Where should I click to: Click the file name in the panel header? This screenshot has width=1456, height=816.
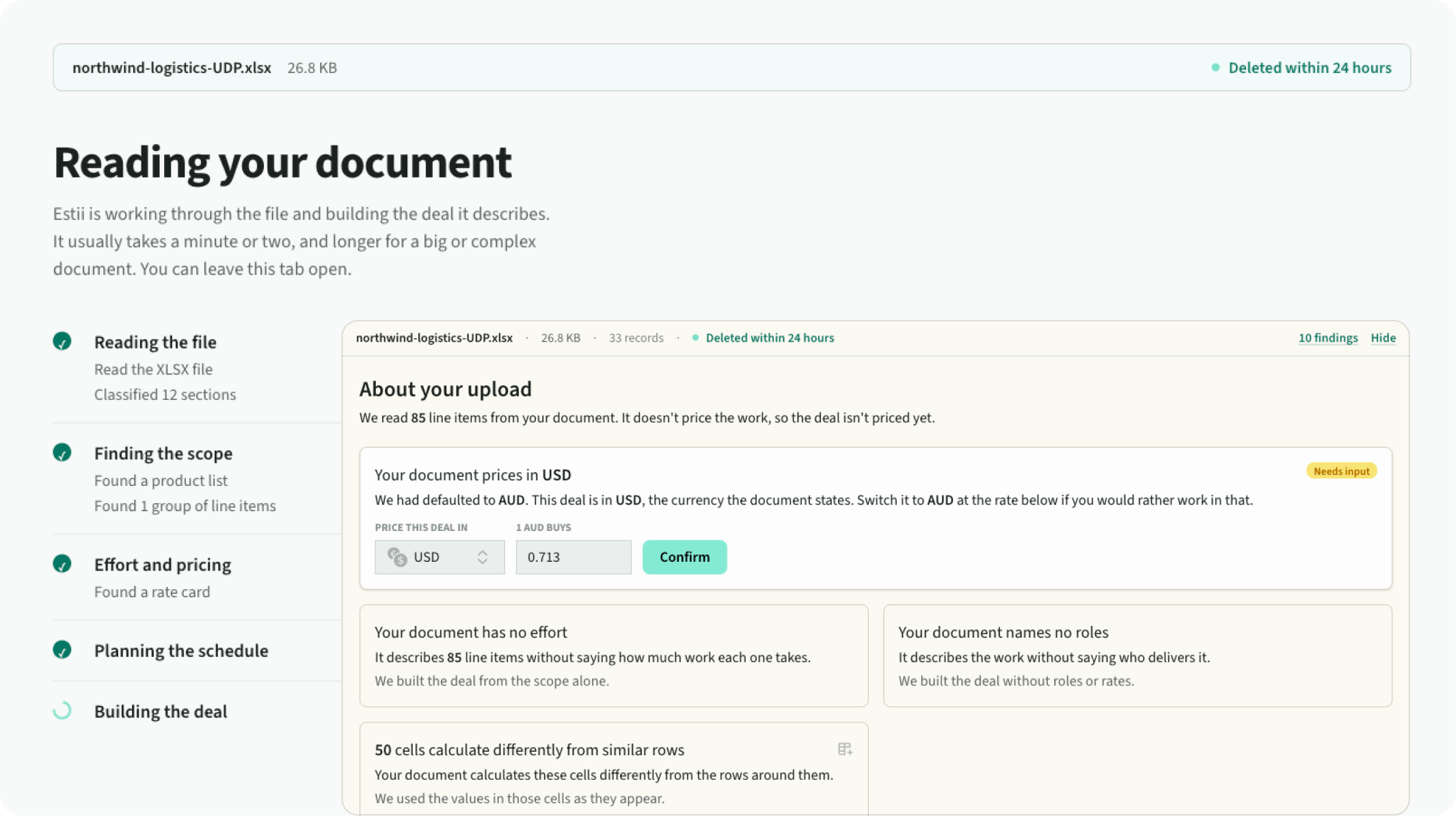(434, 338)
